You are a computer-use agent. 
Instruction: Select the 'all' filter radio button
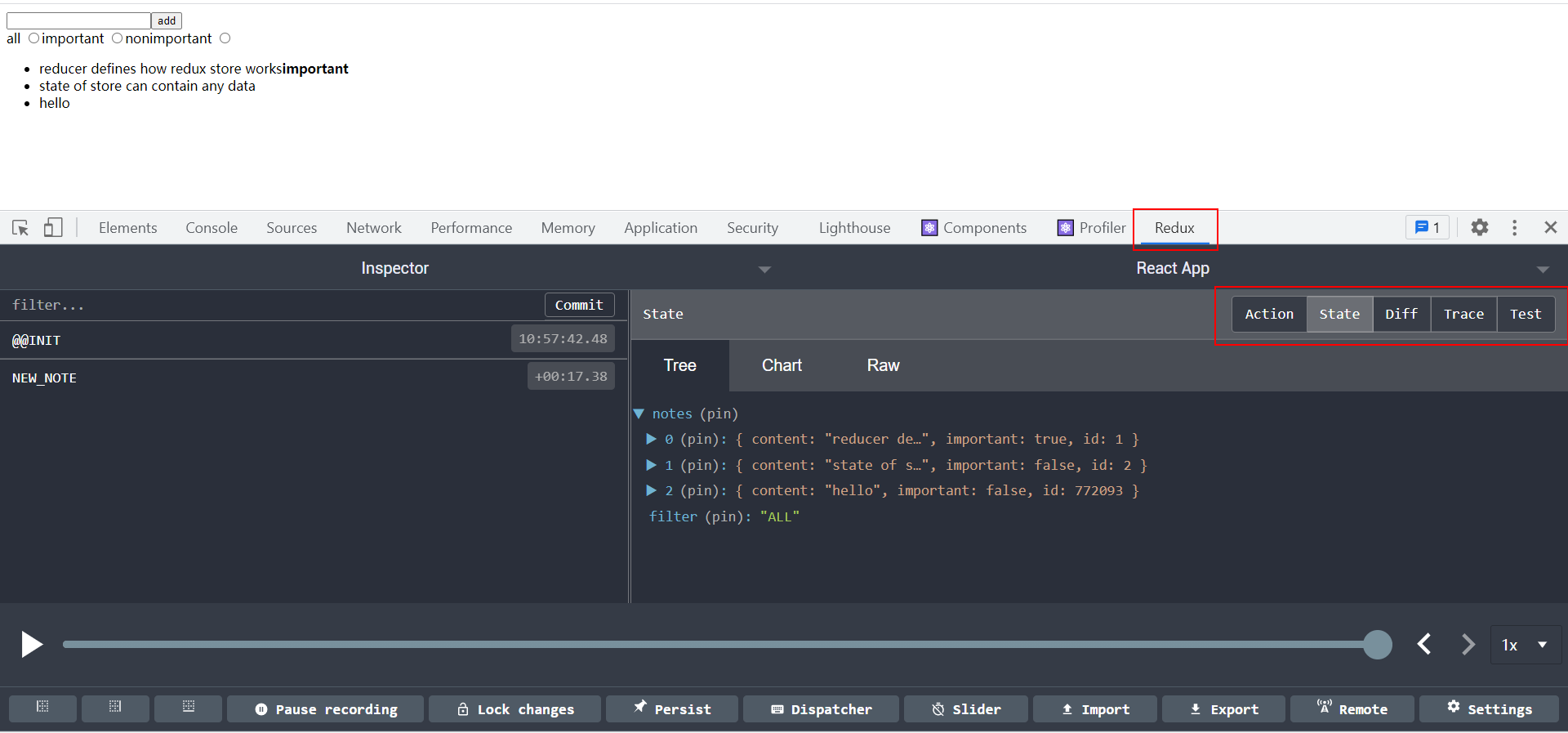(x=33, y=38)
